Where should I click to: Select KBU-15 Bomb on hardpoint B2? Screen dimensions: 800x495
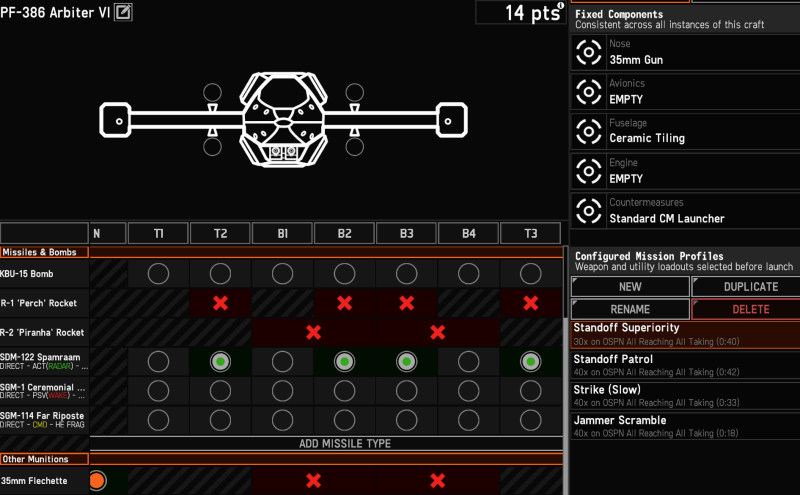tap(344, 274)
